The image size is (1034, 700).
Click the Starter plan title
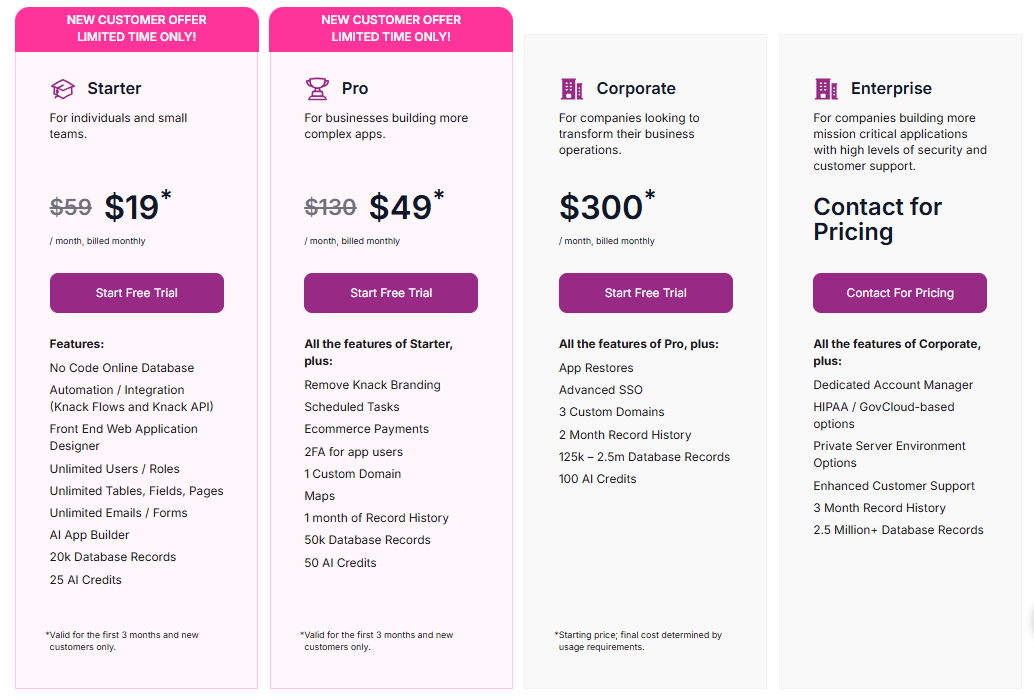[x=114, y=88]
